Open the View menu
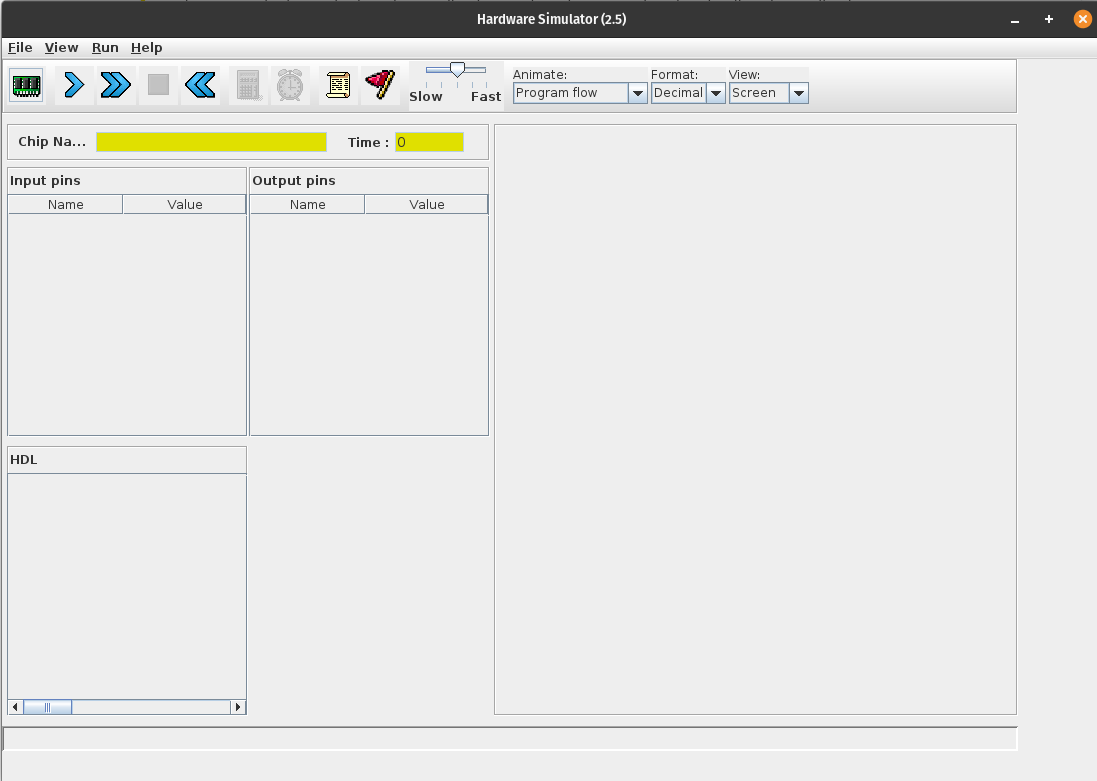1097x781 pixels. pos(62,48)
